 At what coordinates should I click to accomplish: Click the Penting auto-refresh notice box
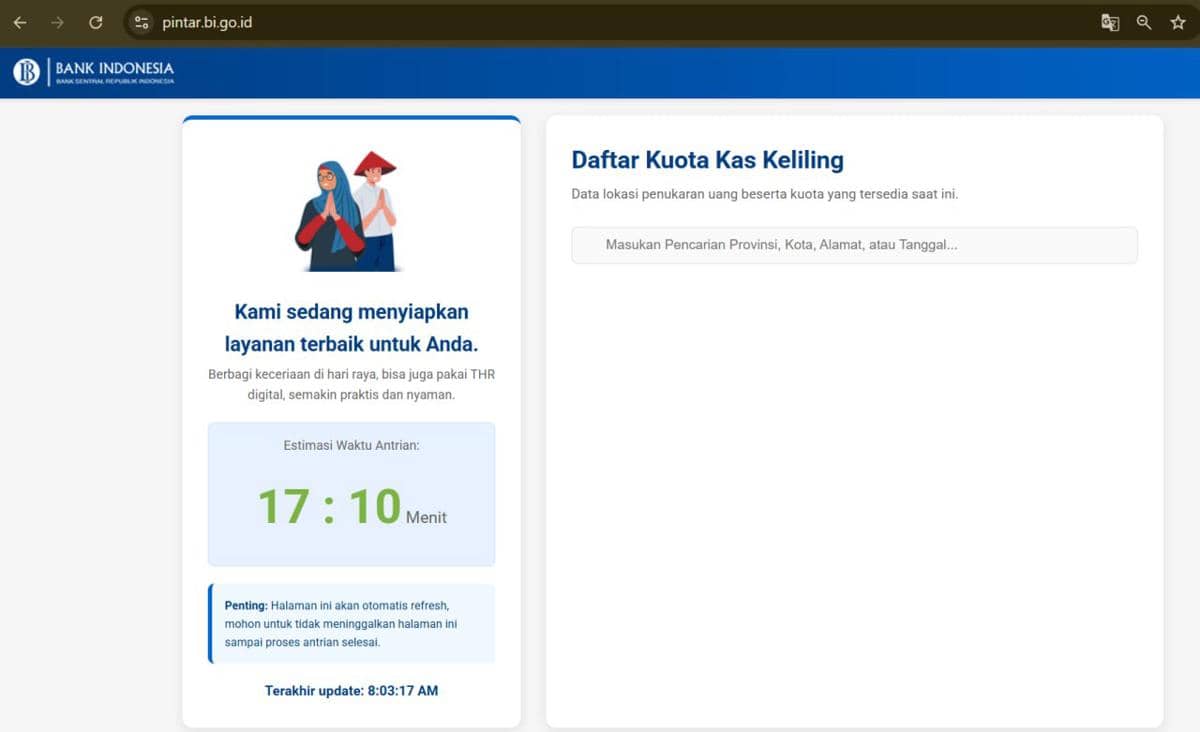click(x=351, y=621)
